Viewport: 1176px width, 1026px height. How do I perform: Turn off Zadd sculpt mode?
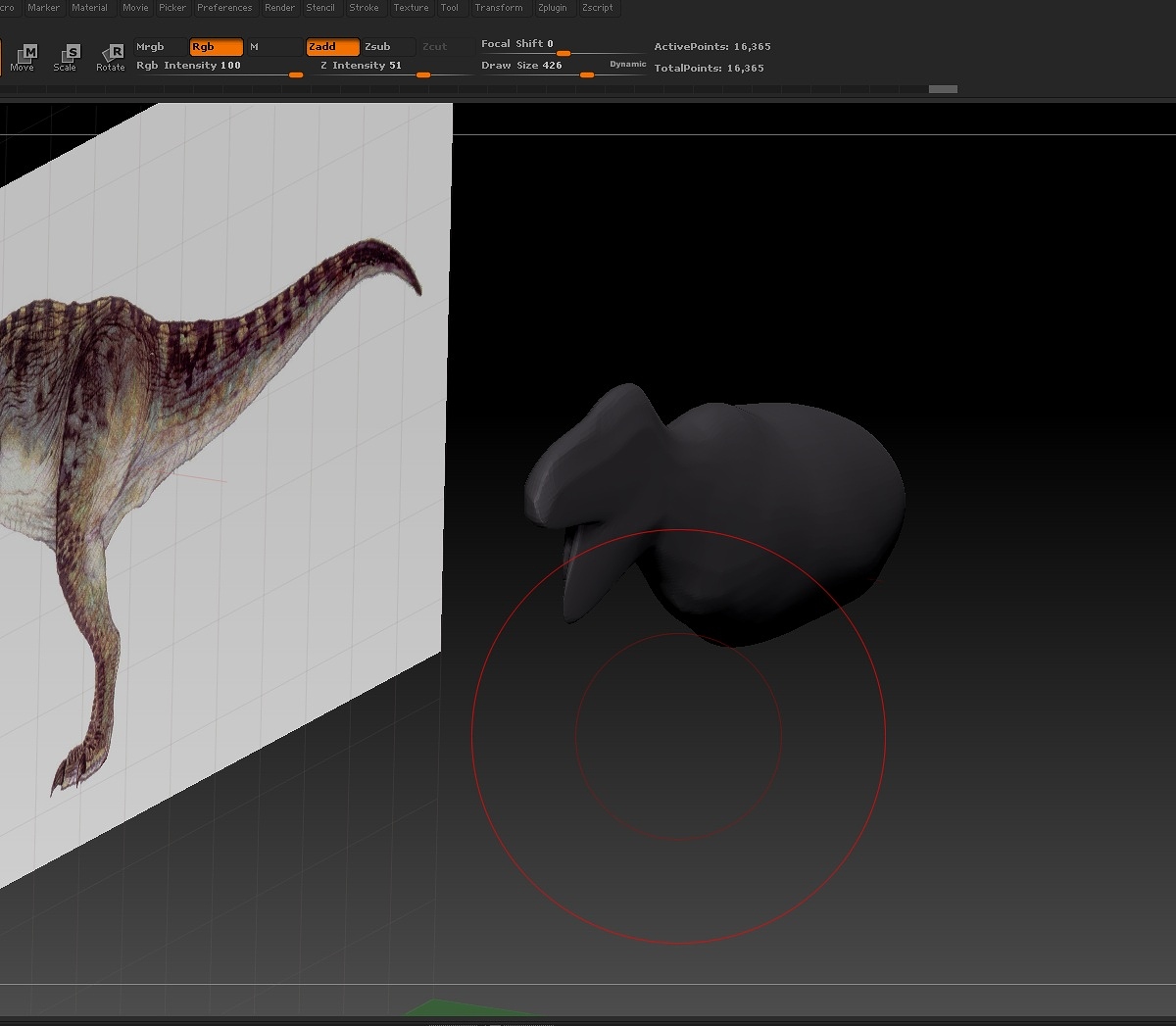click(332, 47)
